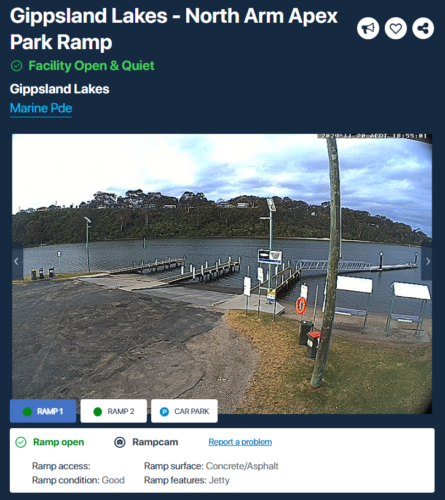Click the Rampcam camera icon
This screenshot has height=500, width=445.
[120, 442]
